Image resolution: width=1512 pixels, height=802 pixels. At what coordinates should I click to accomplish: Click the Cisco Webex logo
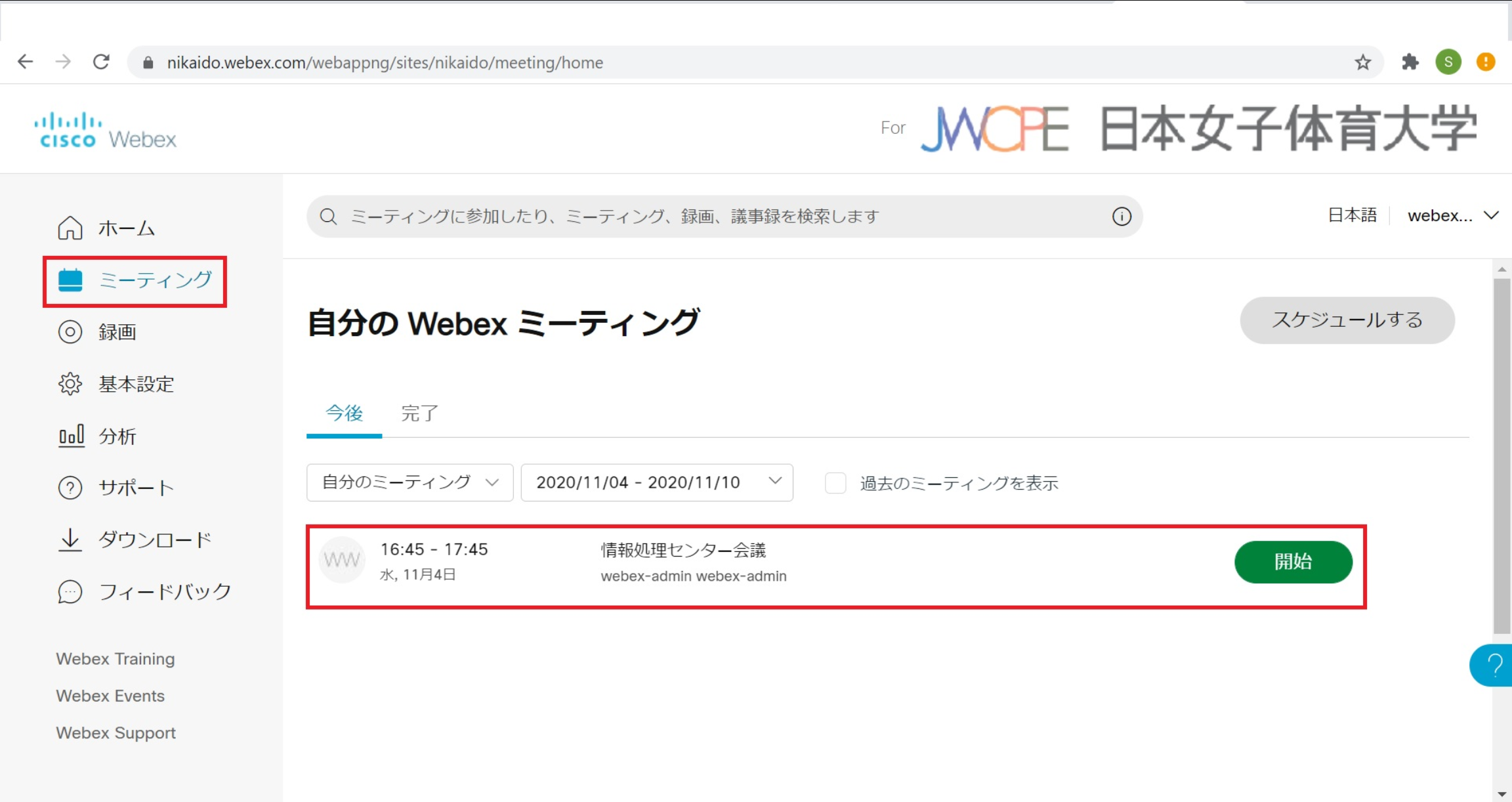tap(105, 130)
